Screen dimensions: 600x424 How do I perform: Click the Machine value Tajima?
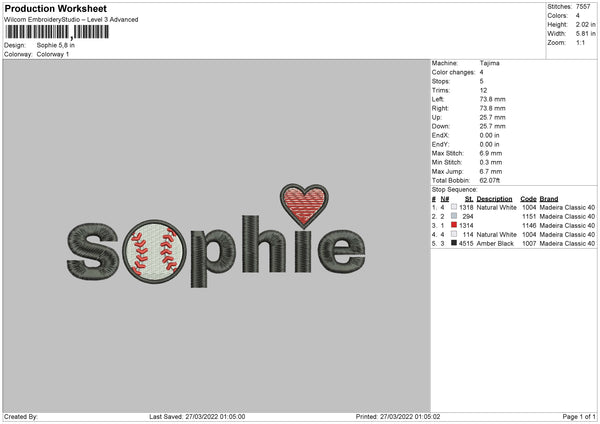click(489, 63)
